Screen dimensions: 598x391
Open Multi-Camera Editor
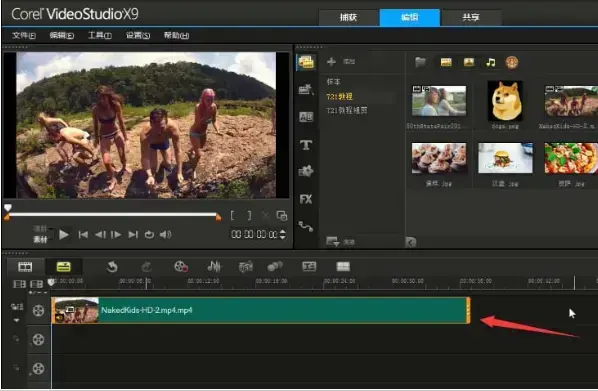(343, 267)
